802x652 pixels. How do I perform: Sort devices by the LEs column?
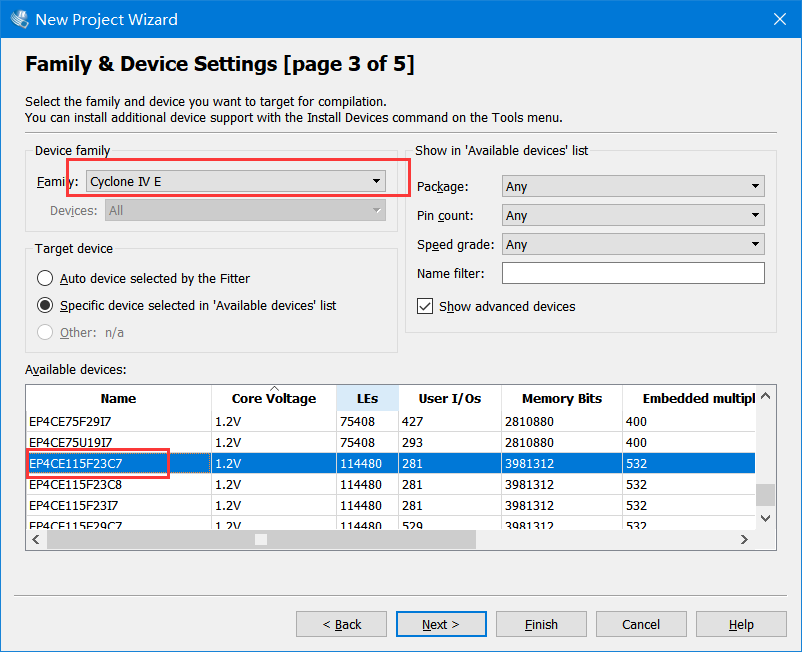[x=366, y=398]
